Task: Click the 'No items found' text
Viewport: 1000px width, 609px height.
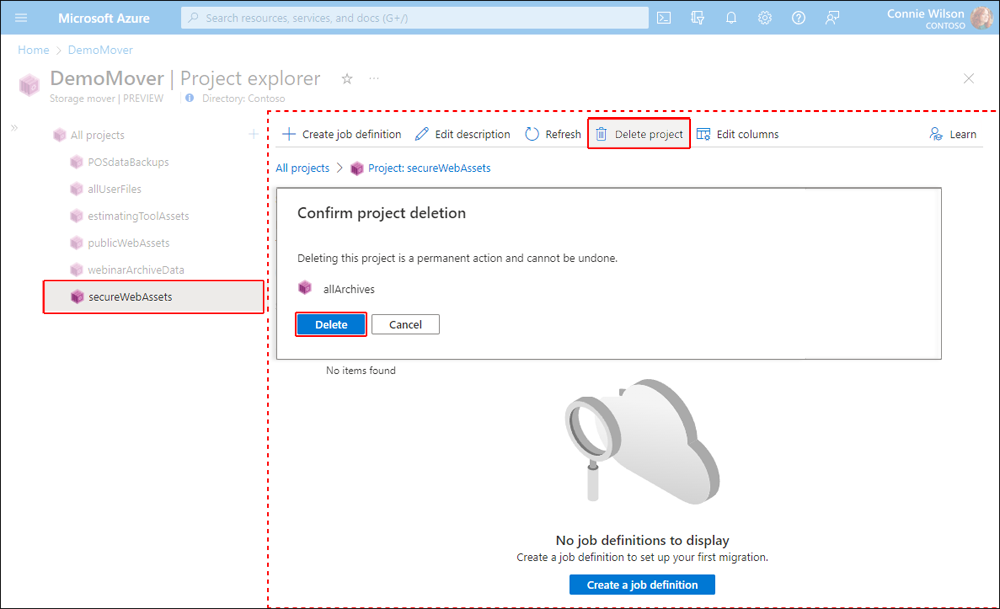Action: tap(361, 371)
